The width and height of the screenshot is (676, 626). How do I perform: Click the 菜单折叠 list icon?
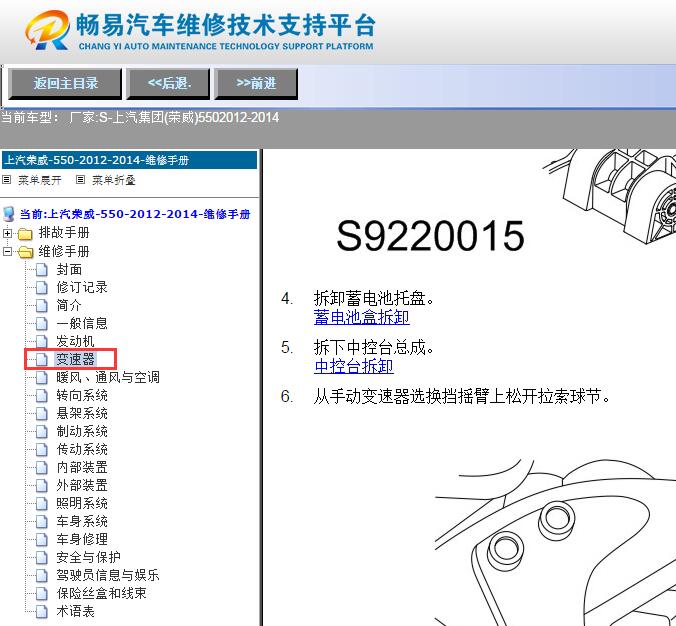(80, 179)
